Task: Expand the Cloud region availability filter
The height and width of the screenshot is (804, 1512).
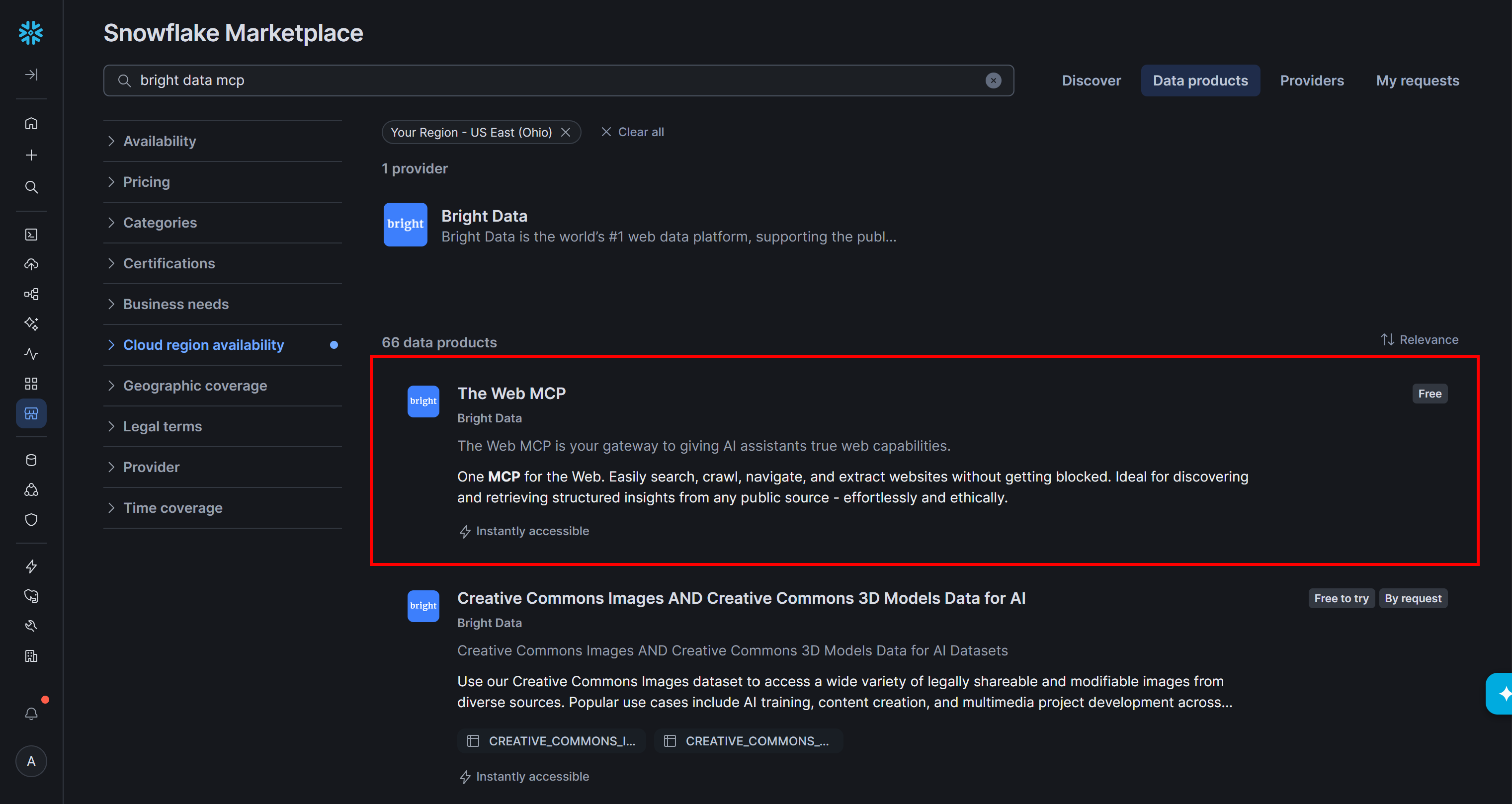Action: [x=223, y=345]
